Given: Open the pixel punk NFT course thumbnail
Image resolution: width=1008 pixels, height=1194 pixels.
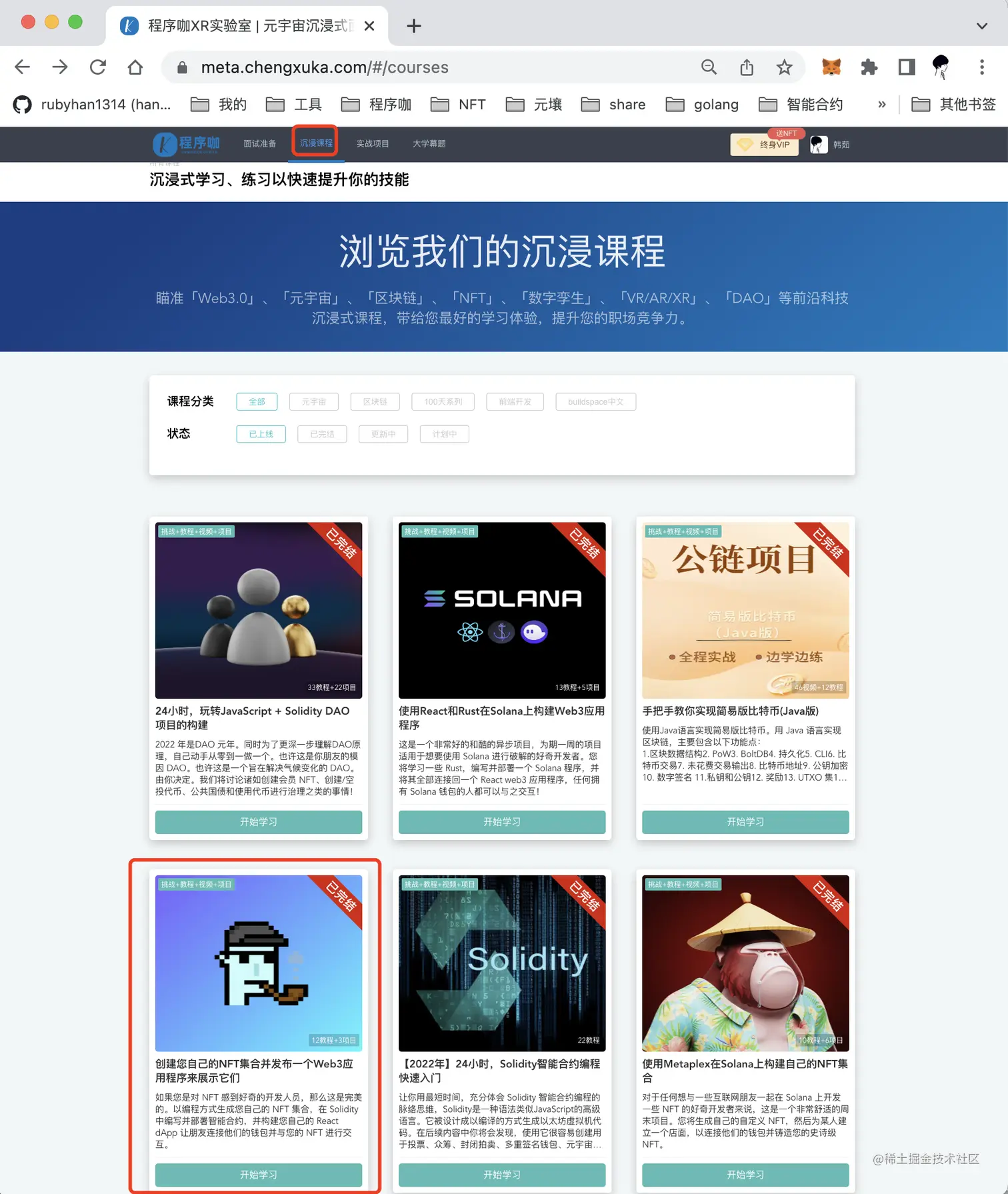Looking at the screenshot, I should coord(259,963).
